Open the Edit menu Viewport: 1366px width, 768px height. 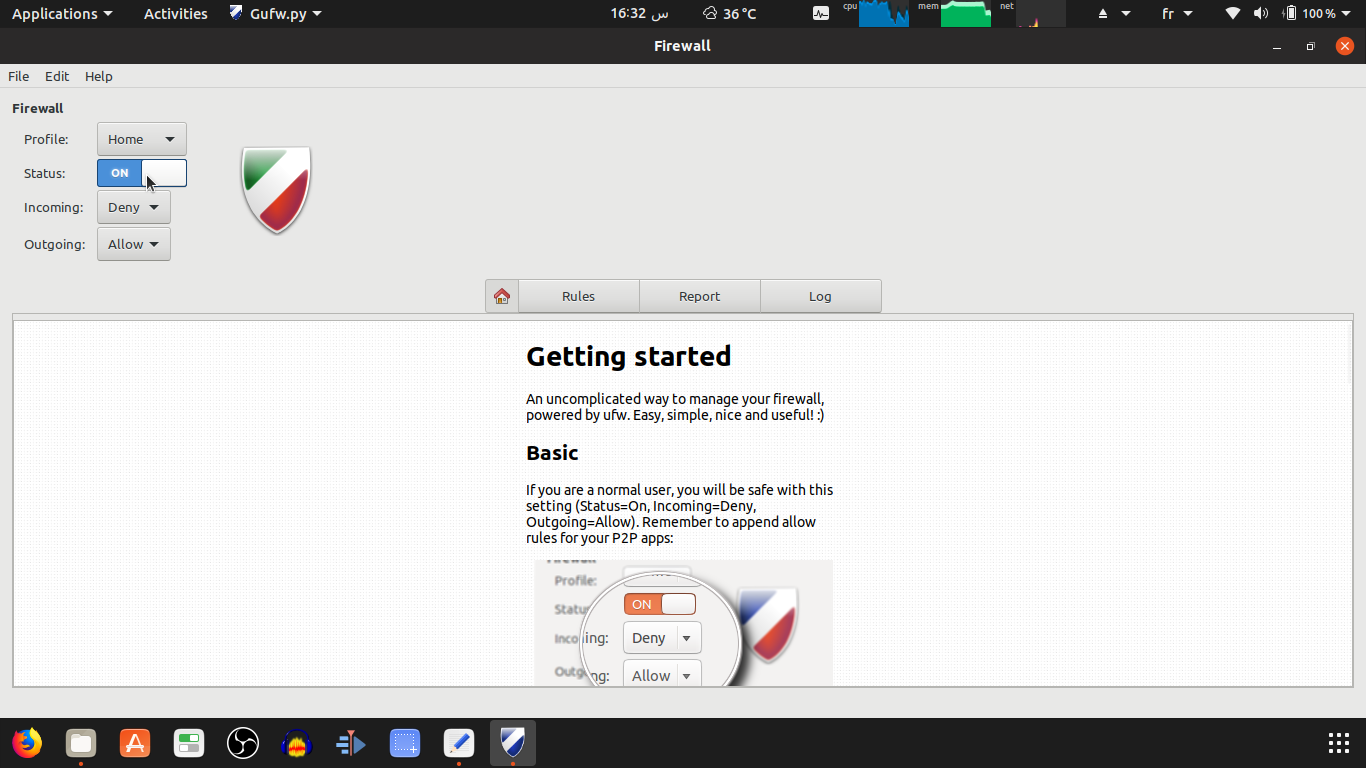coord(57,76)
